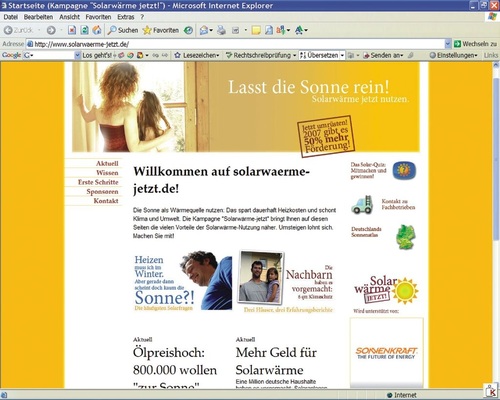Open the Kontakt navigation link

coord(106,201)
